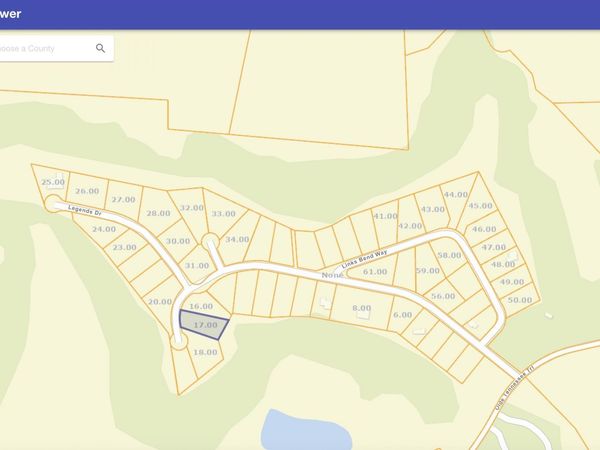
Task: Click parcel 8.00 lot
Action: point(362,308)
